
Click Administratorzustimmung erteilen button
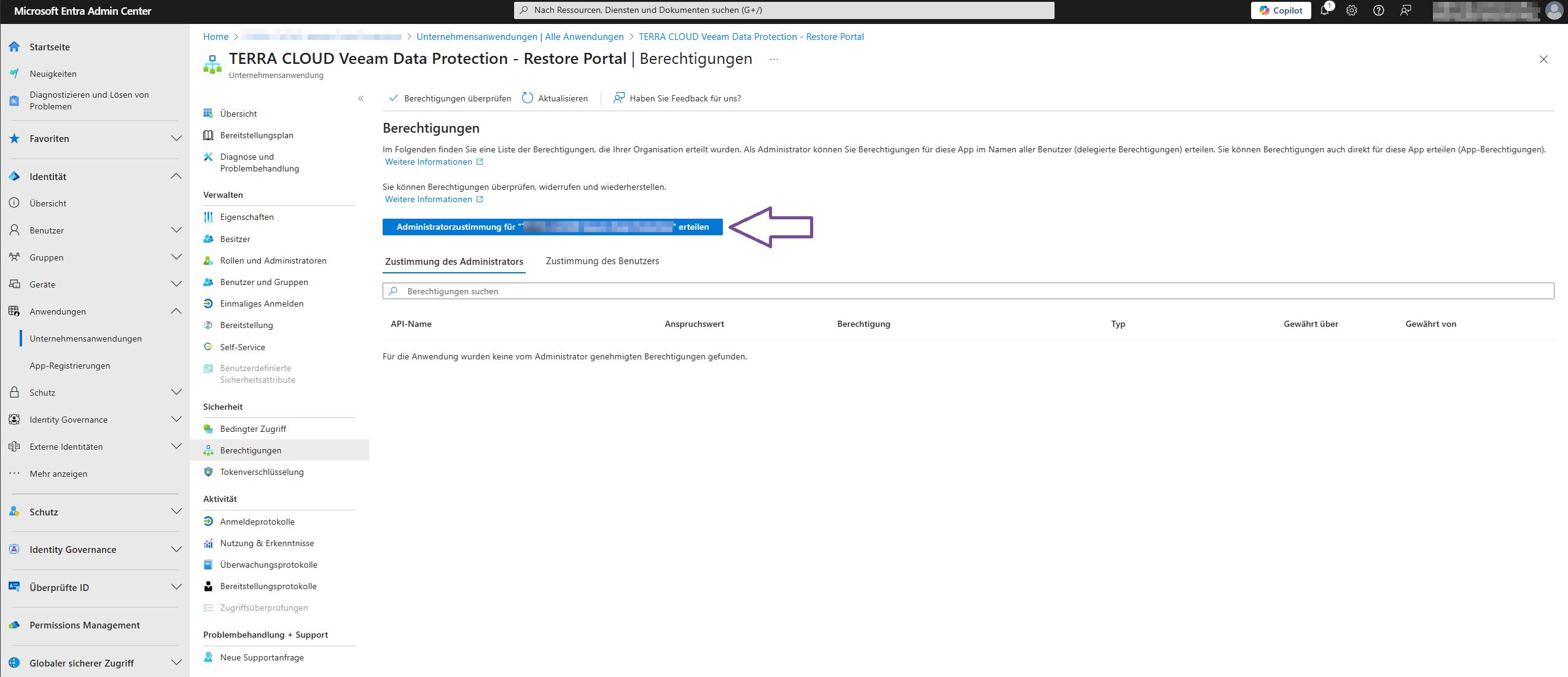pos(552,227)
